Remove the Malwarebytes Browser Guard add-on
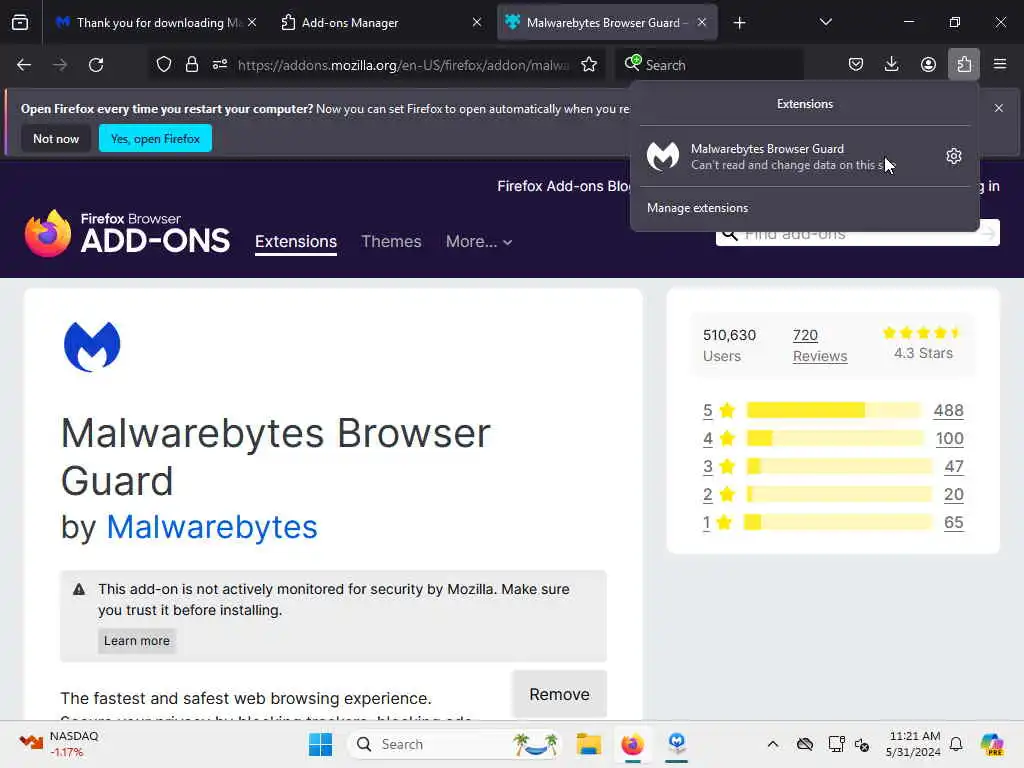Image resolution: width=1024 pixels, height=768 pixels. (x=560, y=694)
